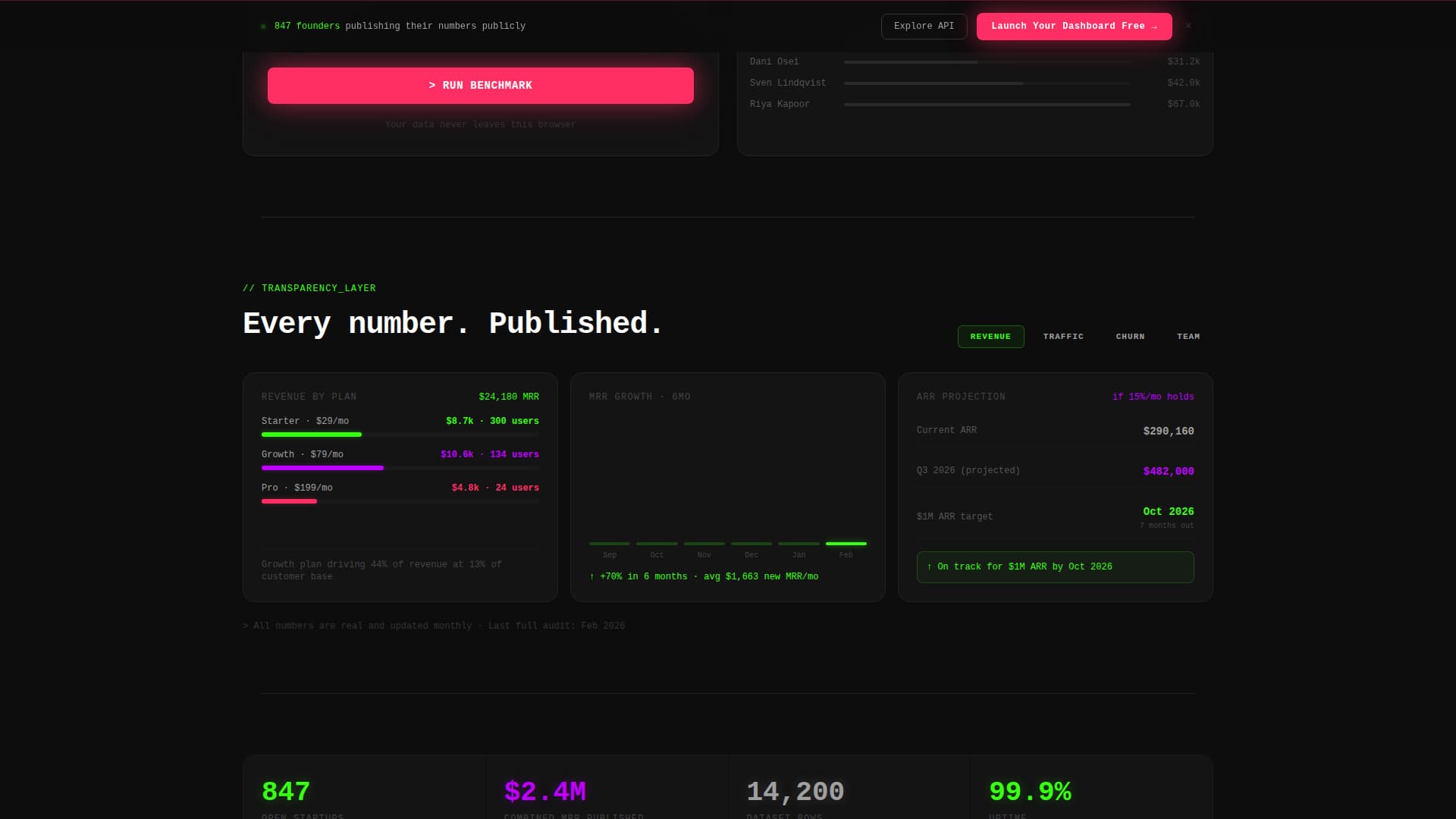
Task: Click 'On track for $1M ARR' notice
Action: 1055,567
